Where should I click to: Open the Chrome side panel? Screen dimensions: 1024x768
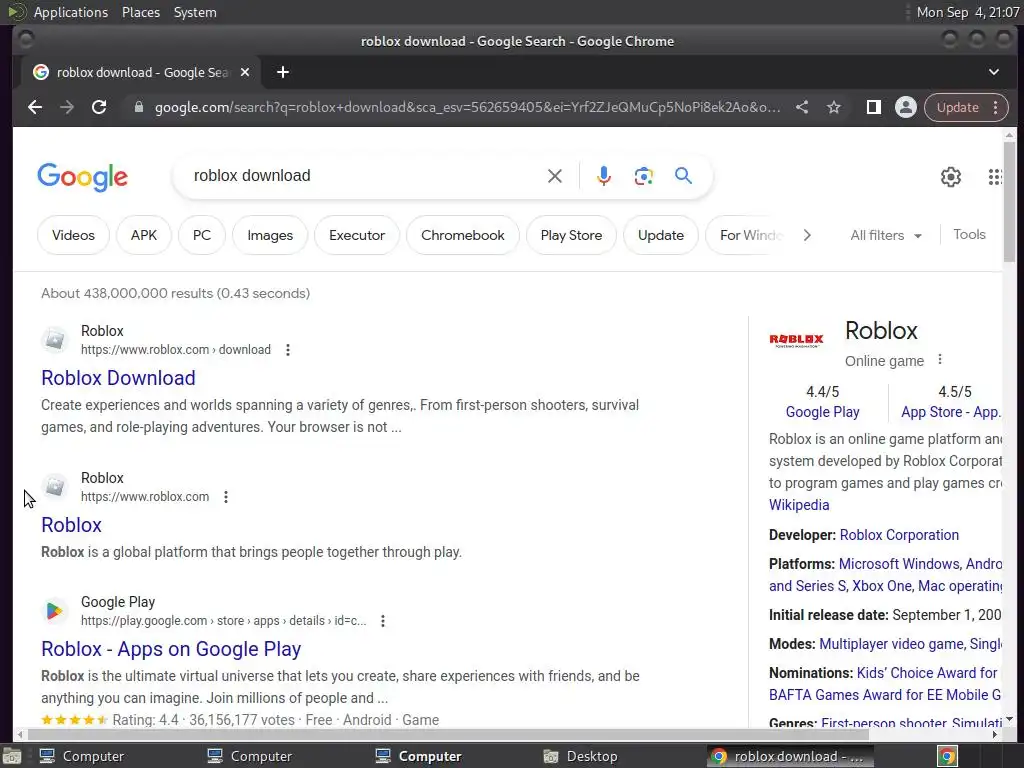click(x=873, y=107)
